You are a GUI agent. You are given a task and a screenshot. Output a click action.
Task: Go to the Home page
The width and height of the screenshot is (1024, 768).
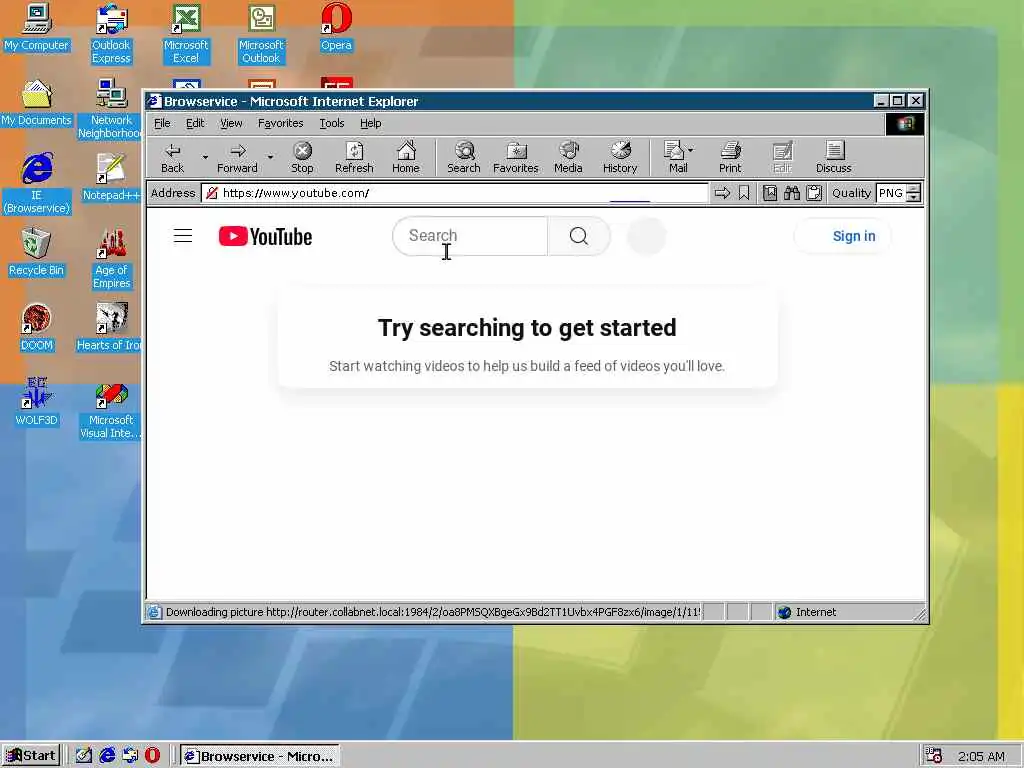click(x=406, y=157)
